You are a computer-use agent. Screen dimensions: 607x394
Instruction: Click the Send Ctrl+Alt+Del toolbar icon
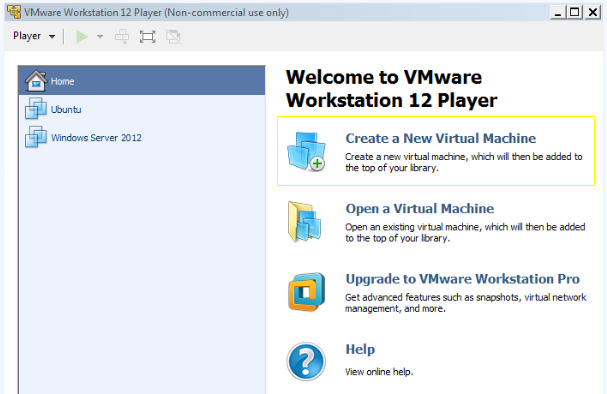122,37
